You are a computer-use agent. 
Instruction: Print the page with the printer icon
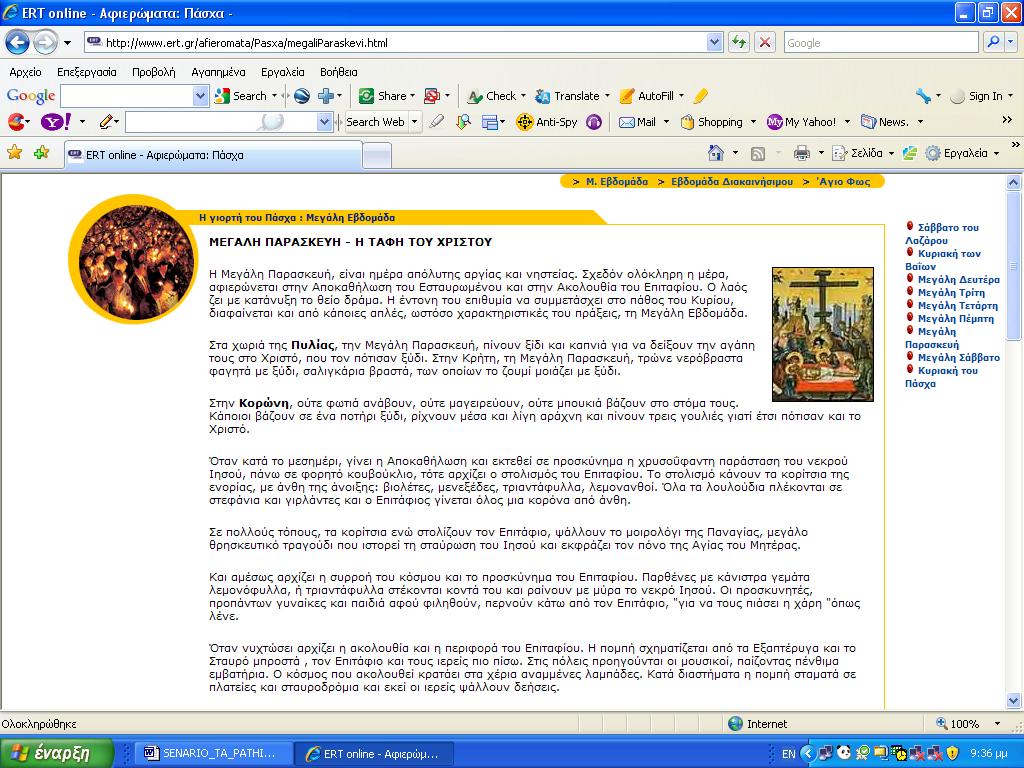pos(802,153)
